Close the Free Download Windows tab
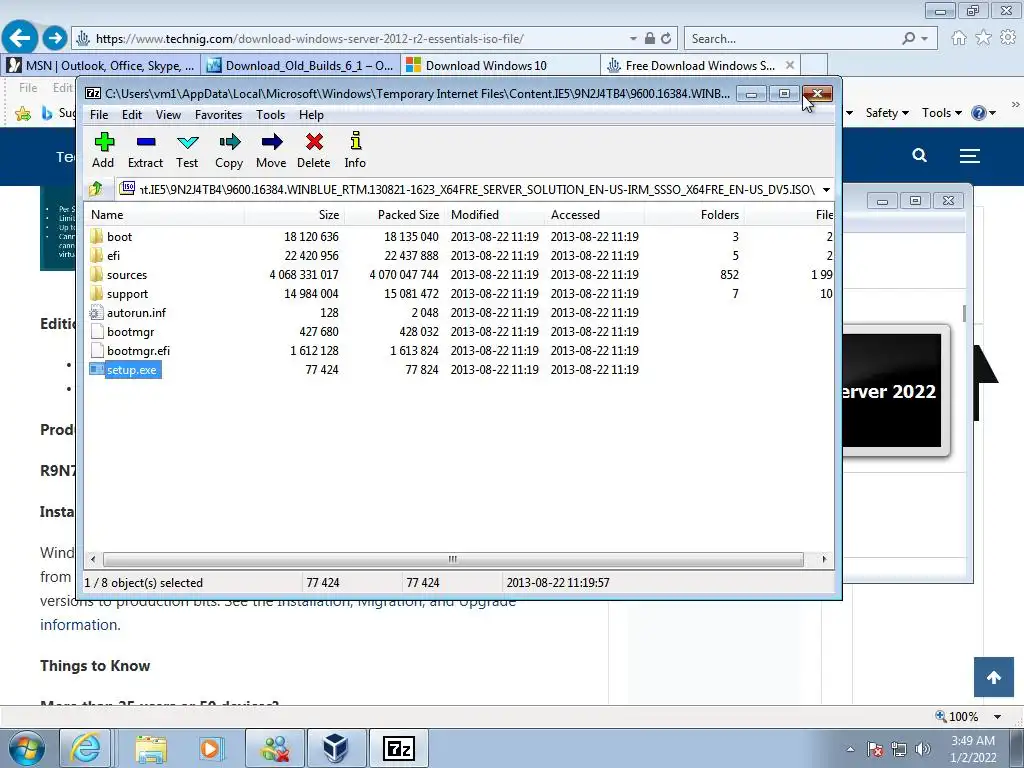Image resolution: width=1024 pixels, height=768 pixels. (x=790, y=65)
